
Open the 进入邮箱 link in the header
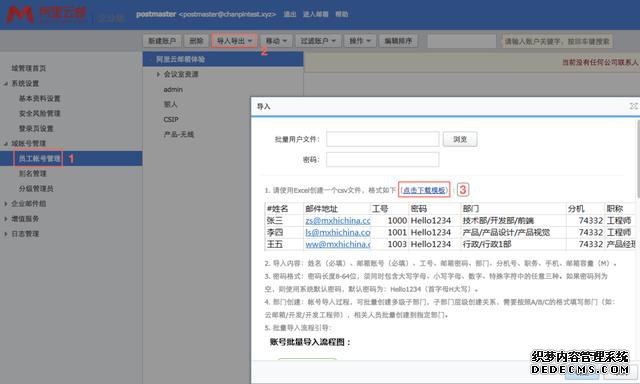(315, 14)
